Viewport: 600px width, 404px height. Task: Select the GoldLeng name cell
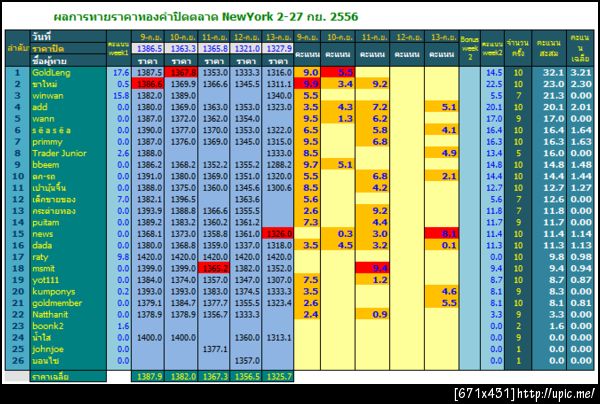pos(68,73)
